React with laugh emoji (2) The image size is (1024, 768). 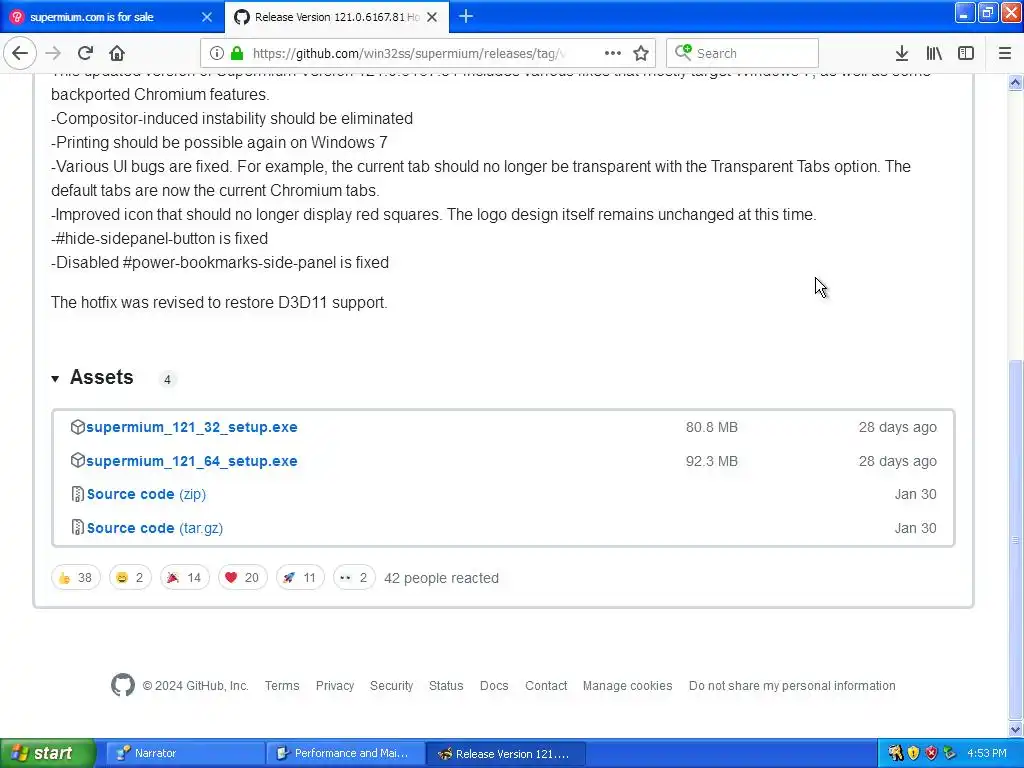130,578
